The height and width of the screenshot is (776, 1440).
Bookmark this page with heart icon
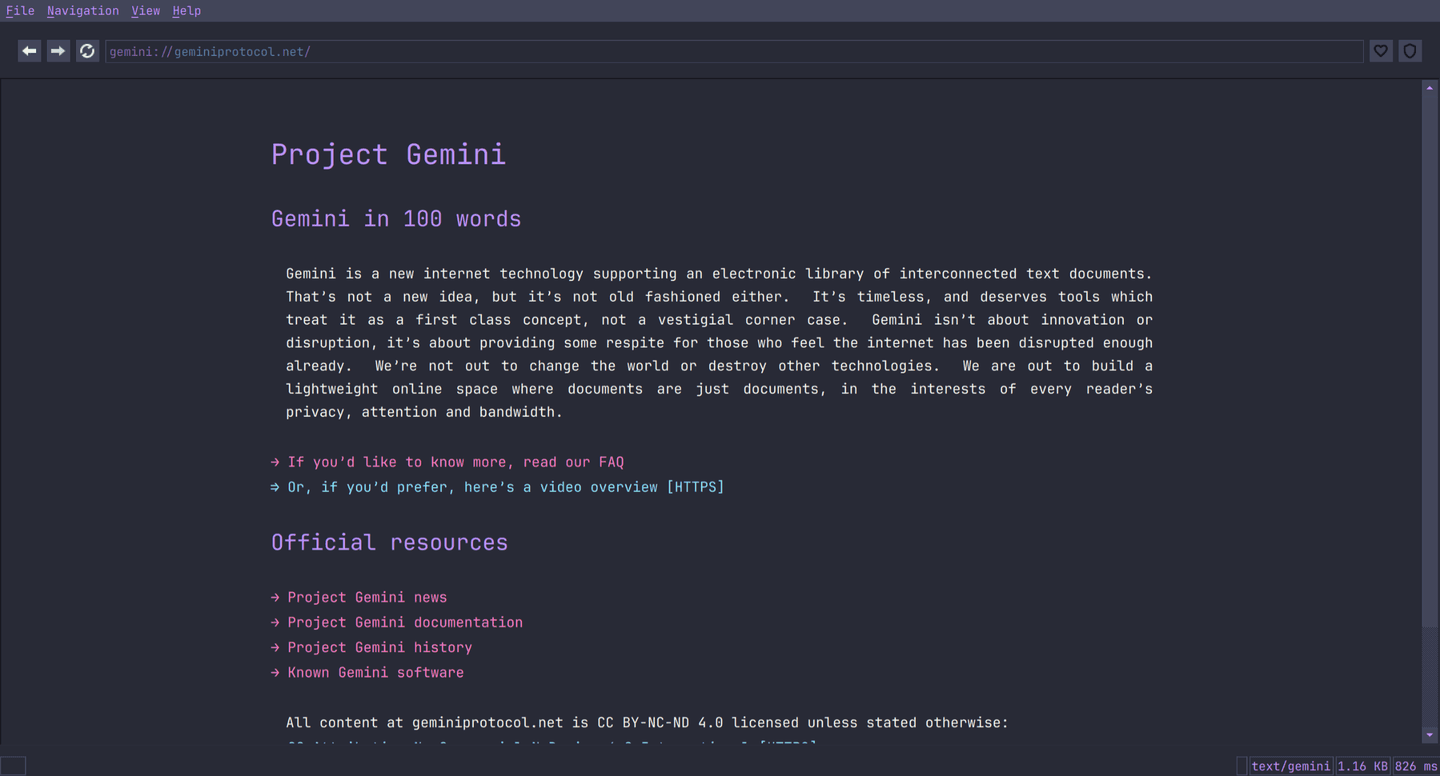pyautogui.click(x=1380, y=51)
